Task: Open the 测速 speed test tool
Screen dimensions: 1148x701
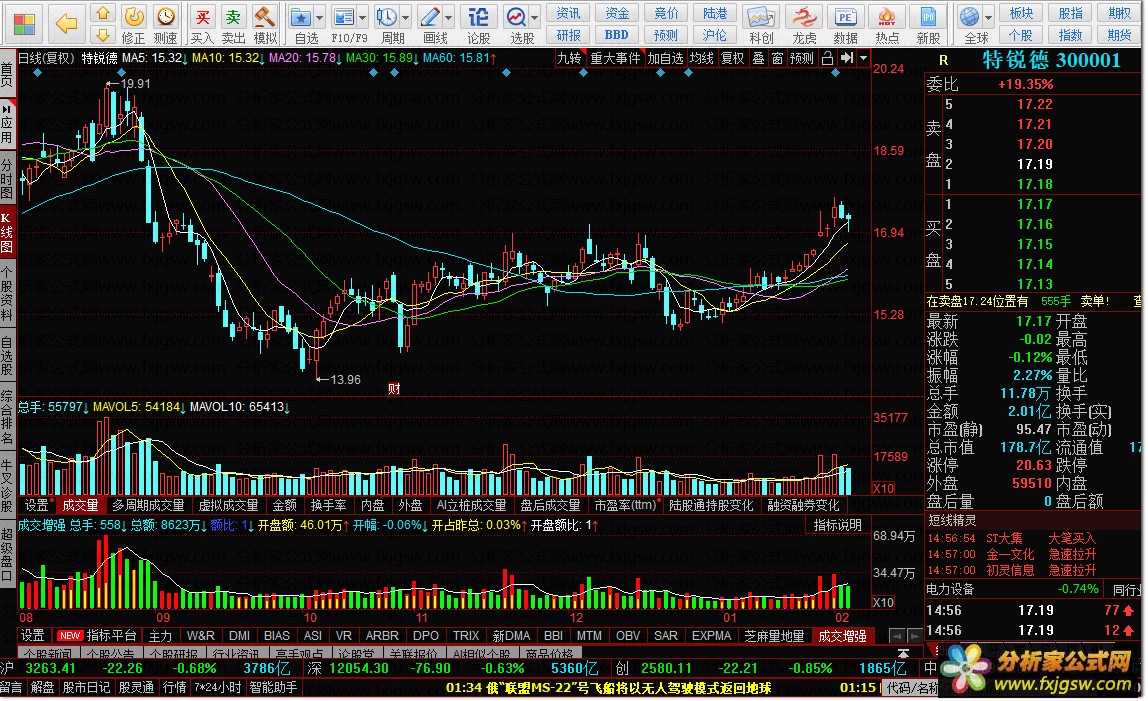Action: [x=165, y=23]
